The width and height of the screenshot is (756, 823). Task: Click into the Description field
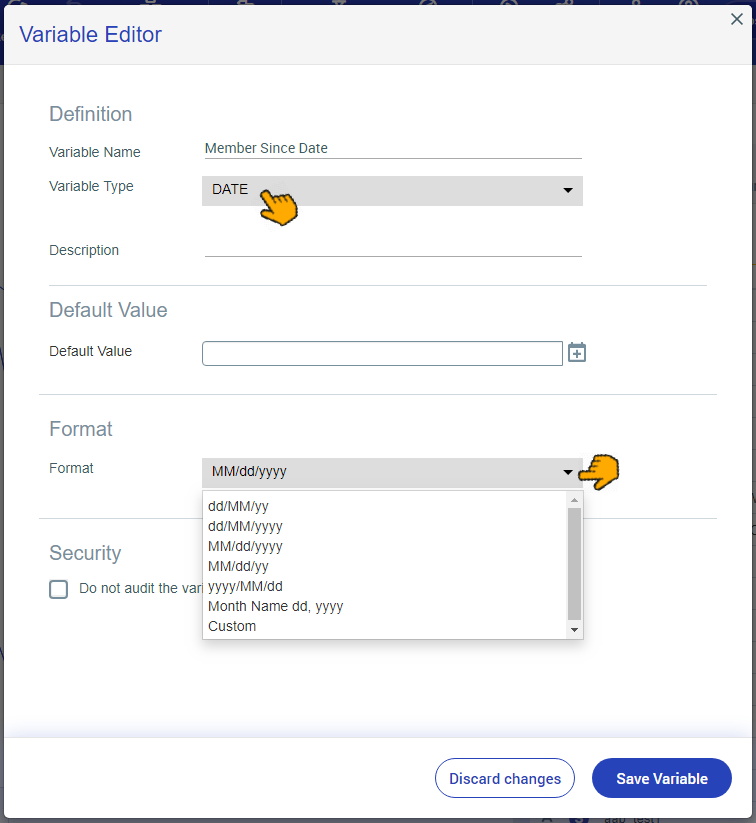[x=393, y=247]
